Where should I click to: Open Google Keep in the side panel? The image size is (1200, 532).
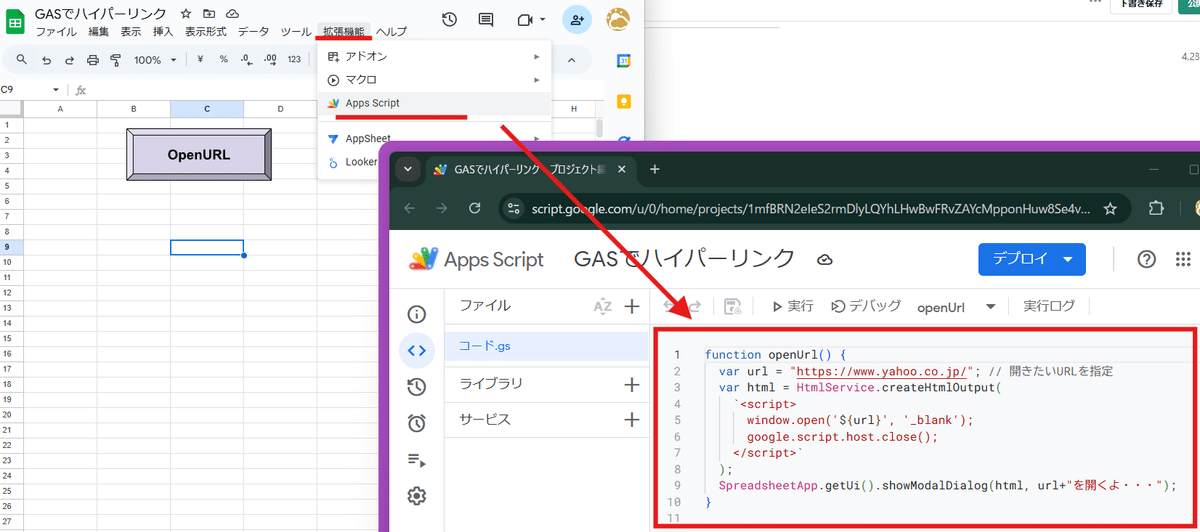pos(623,101)
